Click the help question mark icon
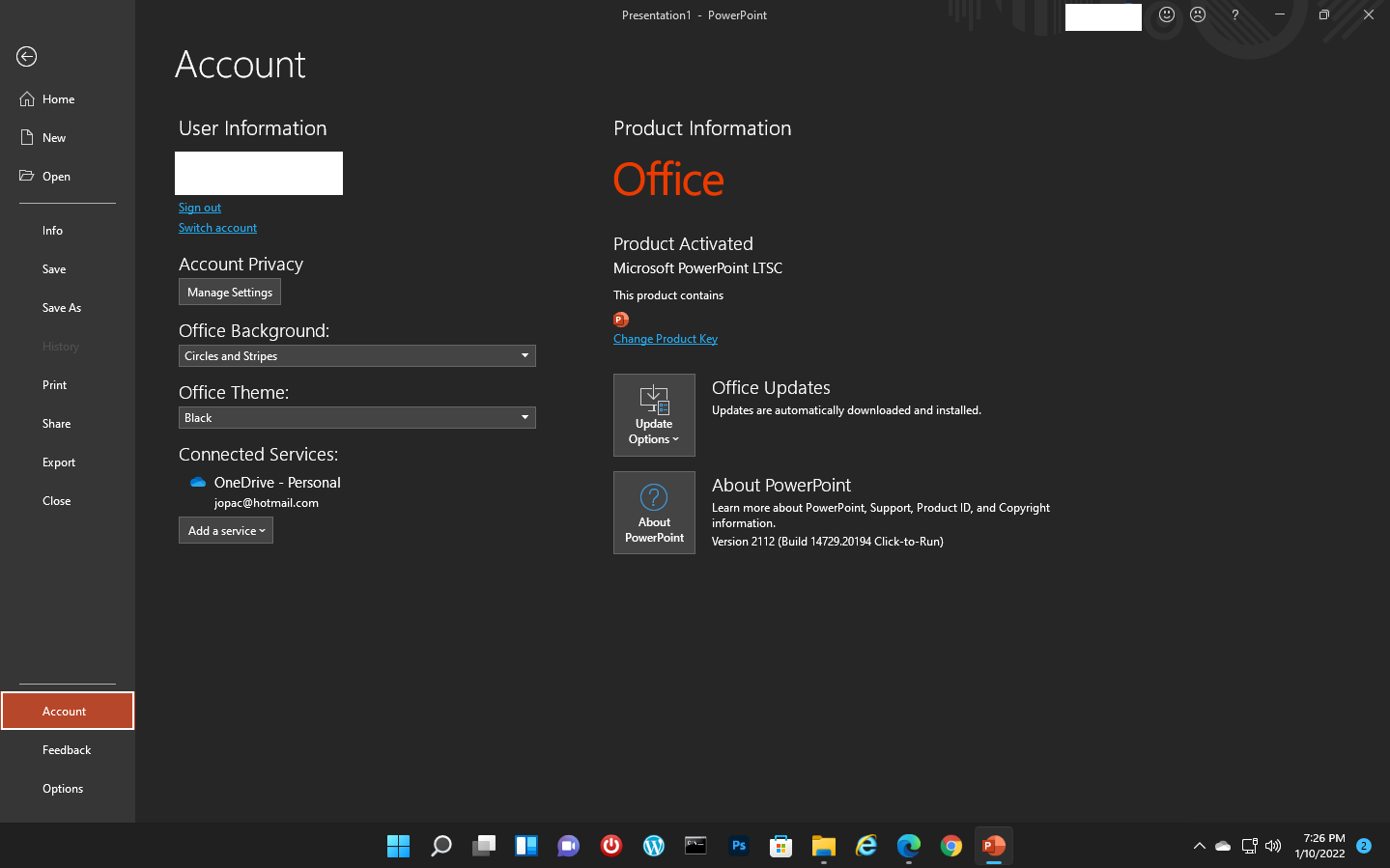This screenshot has height=868, width=1390. 1234,14
